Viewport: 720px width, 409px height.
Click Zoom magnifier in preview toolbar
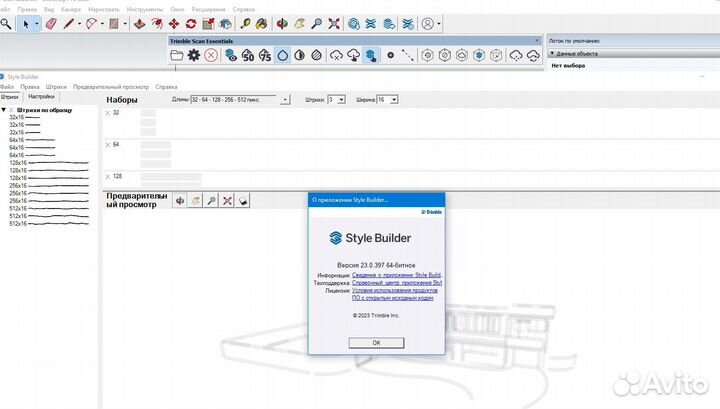tap(211, 201)
